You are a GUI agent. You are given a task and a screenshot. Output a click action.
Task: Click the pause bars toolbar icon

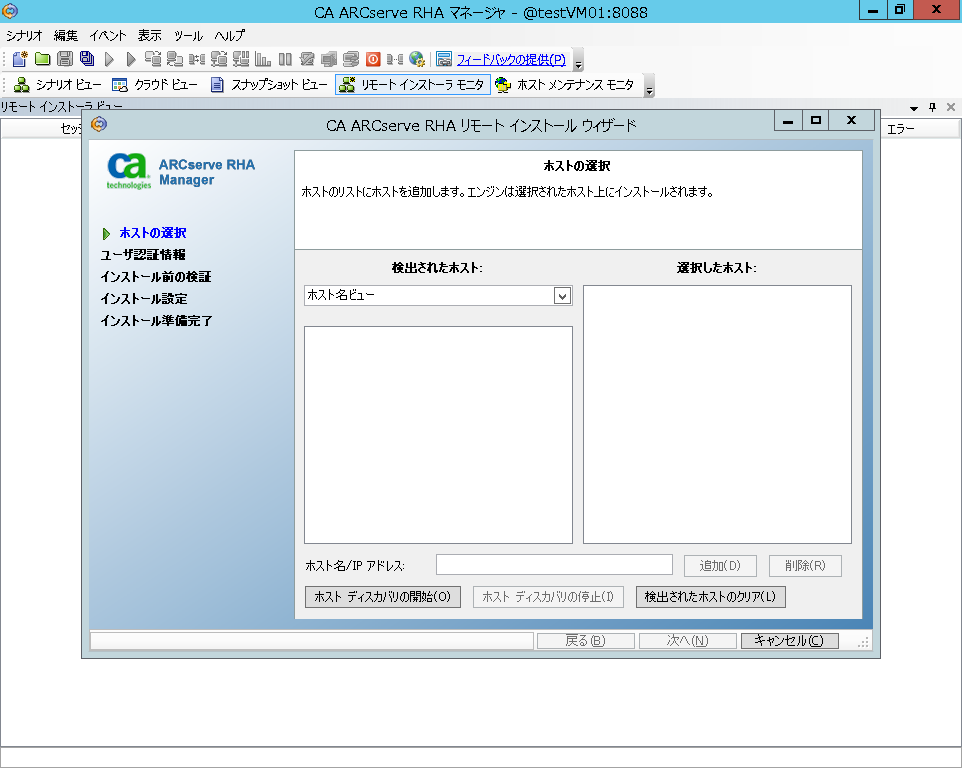285,59
